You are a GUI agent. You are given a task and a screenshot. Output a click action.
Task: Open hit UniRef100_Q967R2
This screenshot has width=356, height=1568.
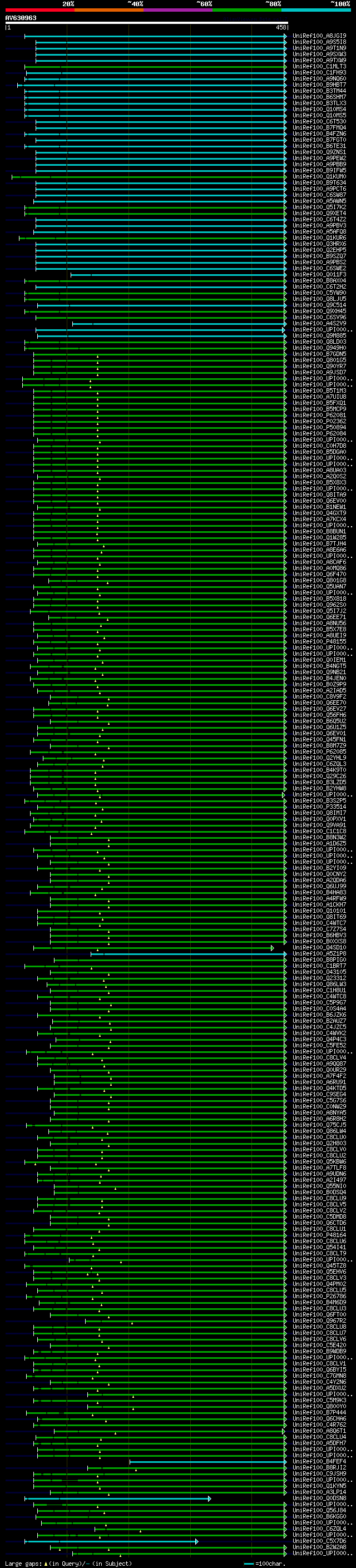click(319, 1321)
